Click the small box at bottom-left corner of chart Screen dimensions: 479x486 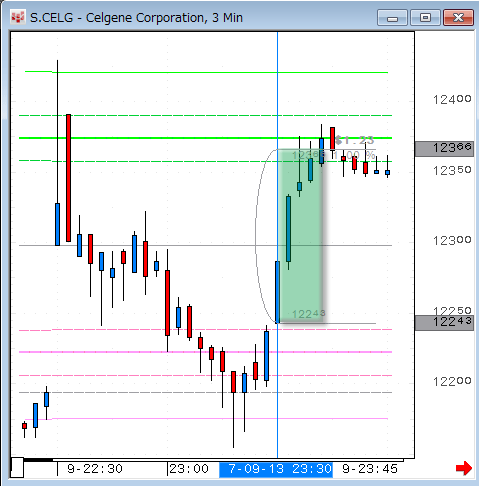click(17, 467)
